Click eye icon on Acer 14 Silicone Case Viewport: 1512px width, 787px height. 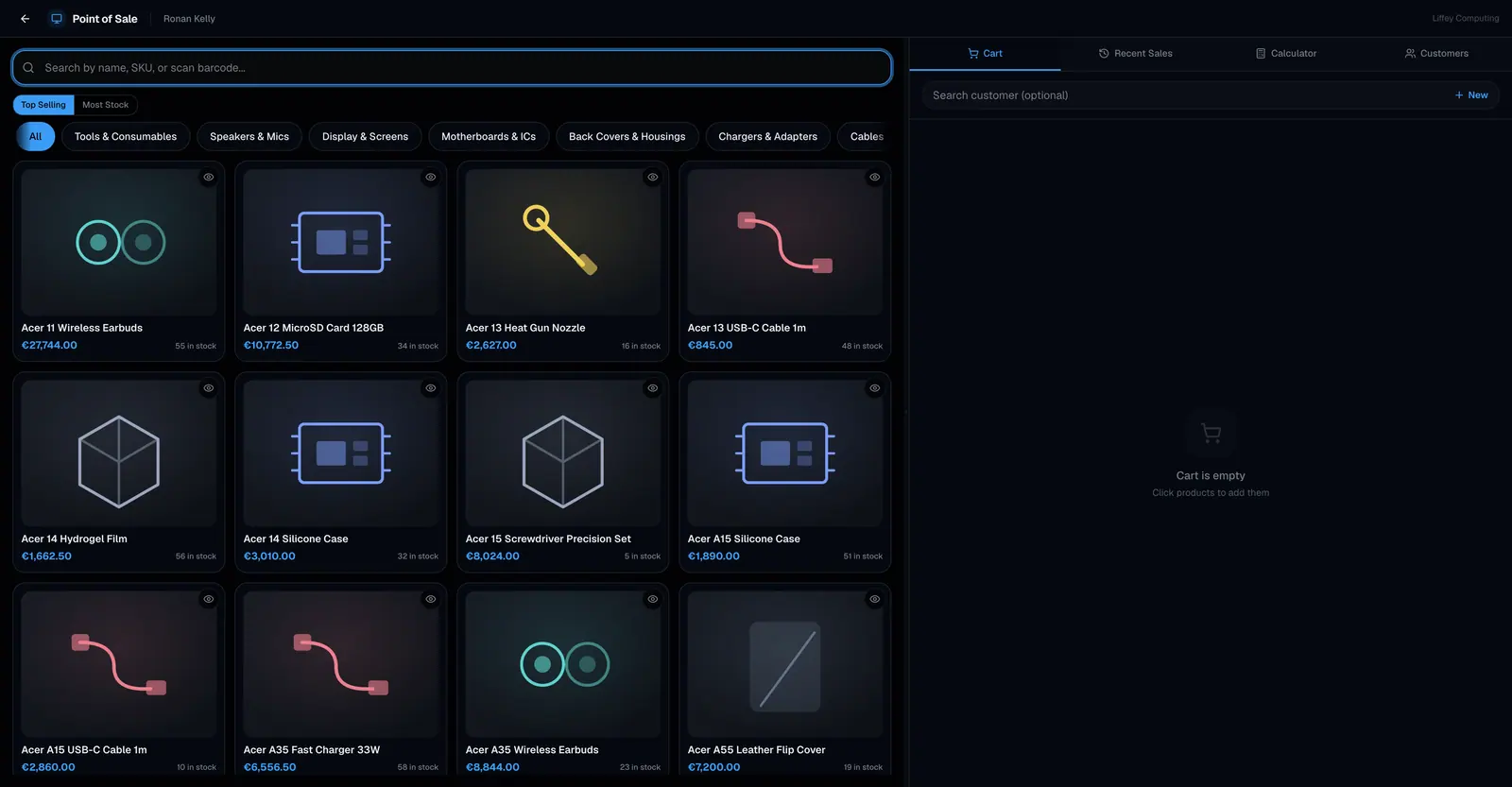431,388
